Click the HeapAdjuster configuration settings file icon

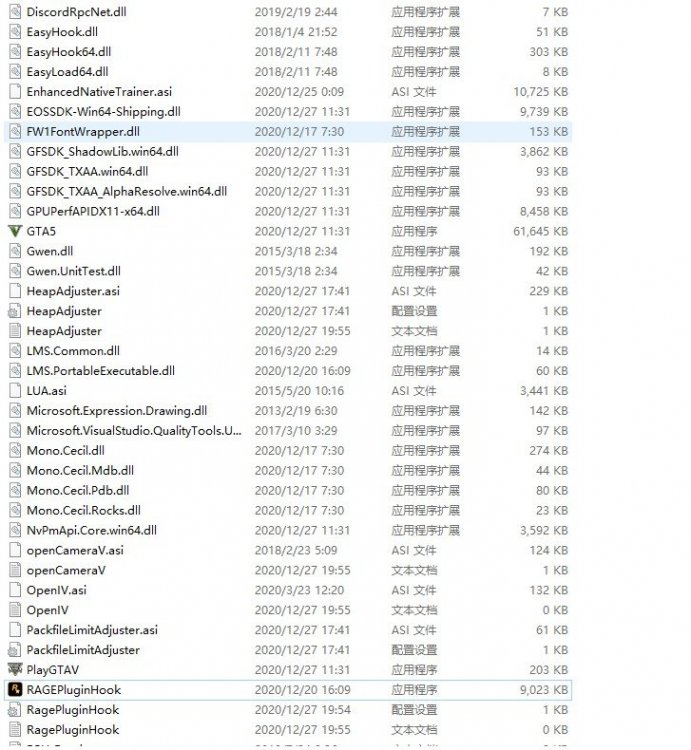click(14, 311)
